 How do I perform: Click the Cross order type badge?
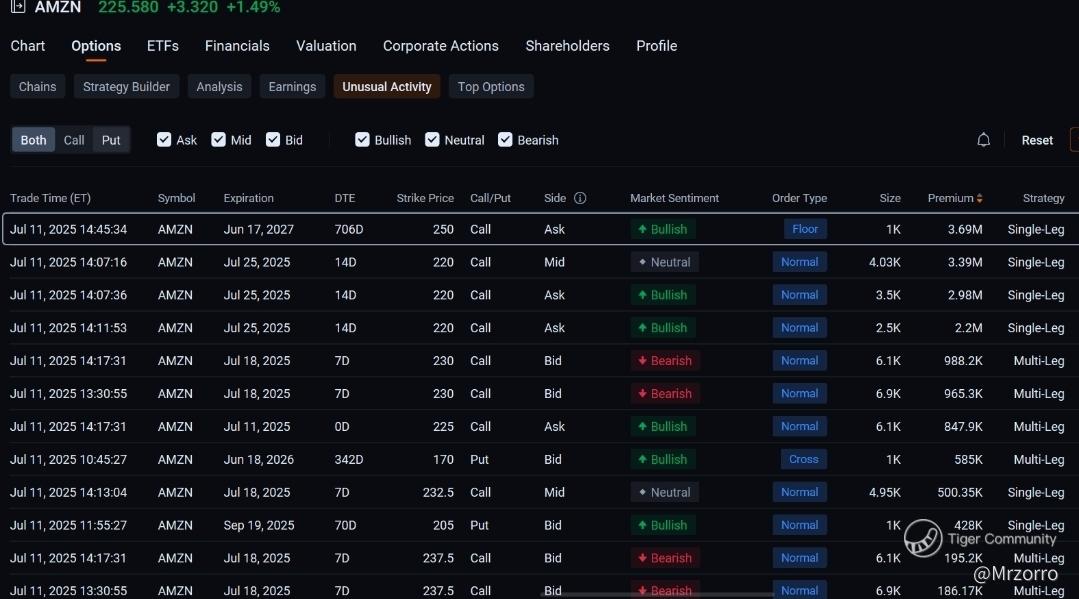[x=804, y=459]
